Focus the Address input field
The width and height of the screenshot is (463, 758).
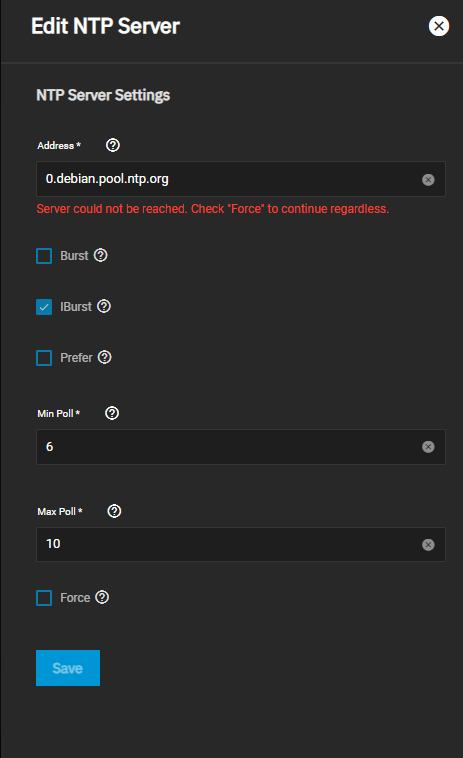241,179
